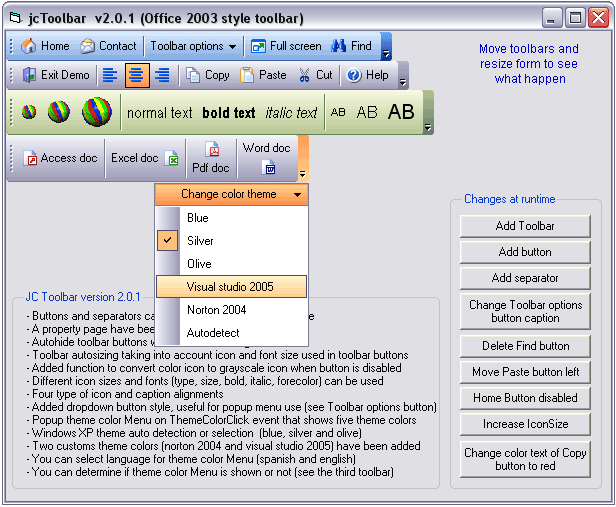Click the Add Toolbar button
The height and width of the screenshot is (507, 616).
click(525, 226)
